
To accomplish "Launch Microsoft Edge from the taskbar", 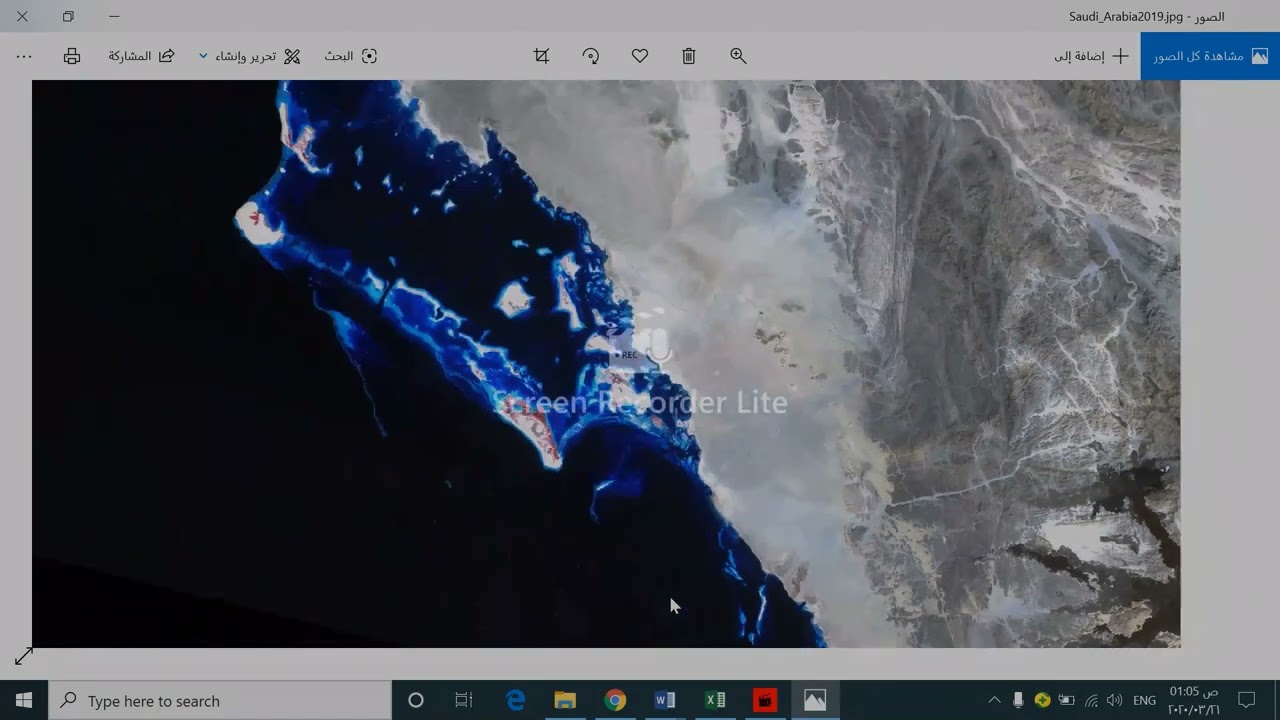I will pyautogui.click(x=516, y=700).
